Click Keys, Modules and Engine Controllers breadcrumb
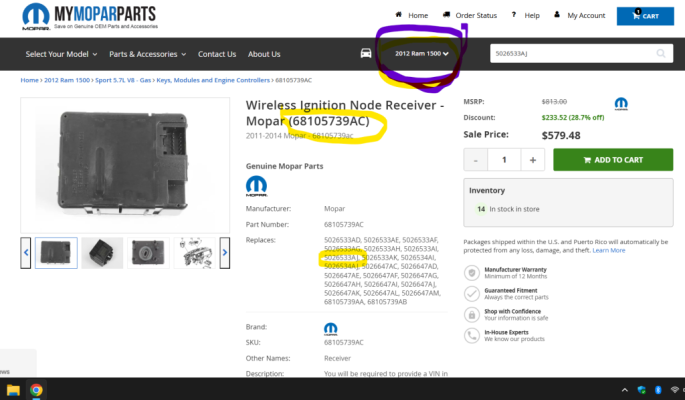This screenshot has width=685, height=400. coord(213,80)
